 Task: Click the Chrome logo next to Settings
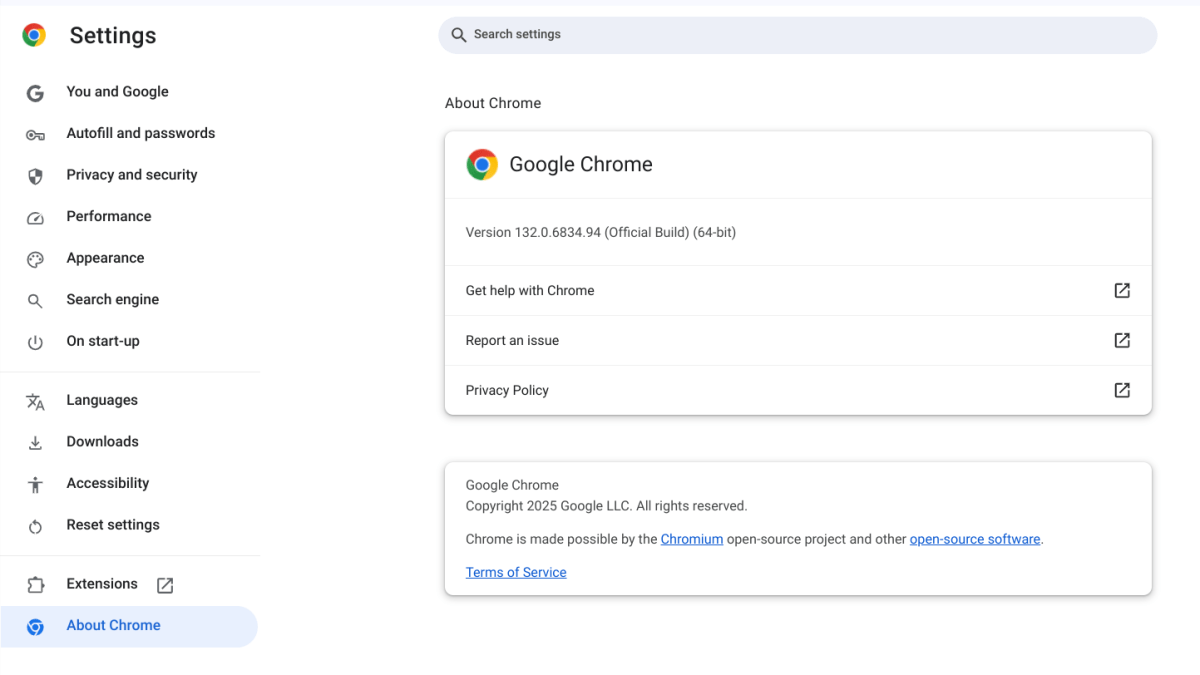pyautogui.click(x=32, y=34)
